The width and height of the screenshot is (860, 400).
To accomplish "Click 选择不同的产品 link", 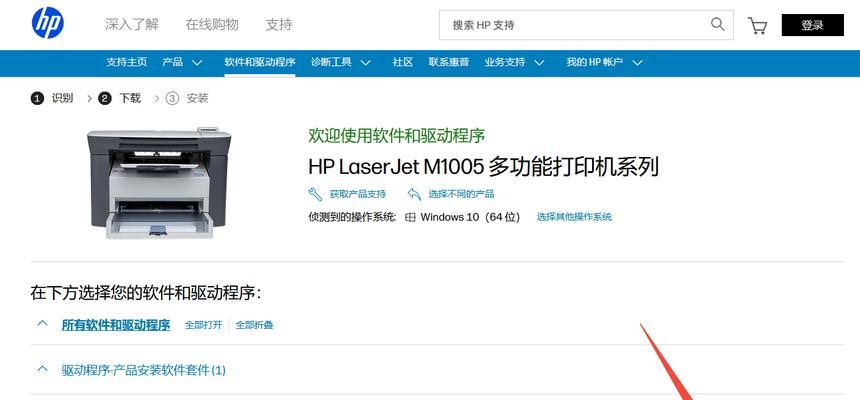I will (461, 194).
